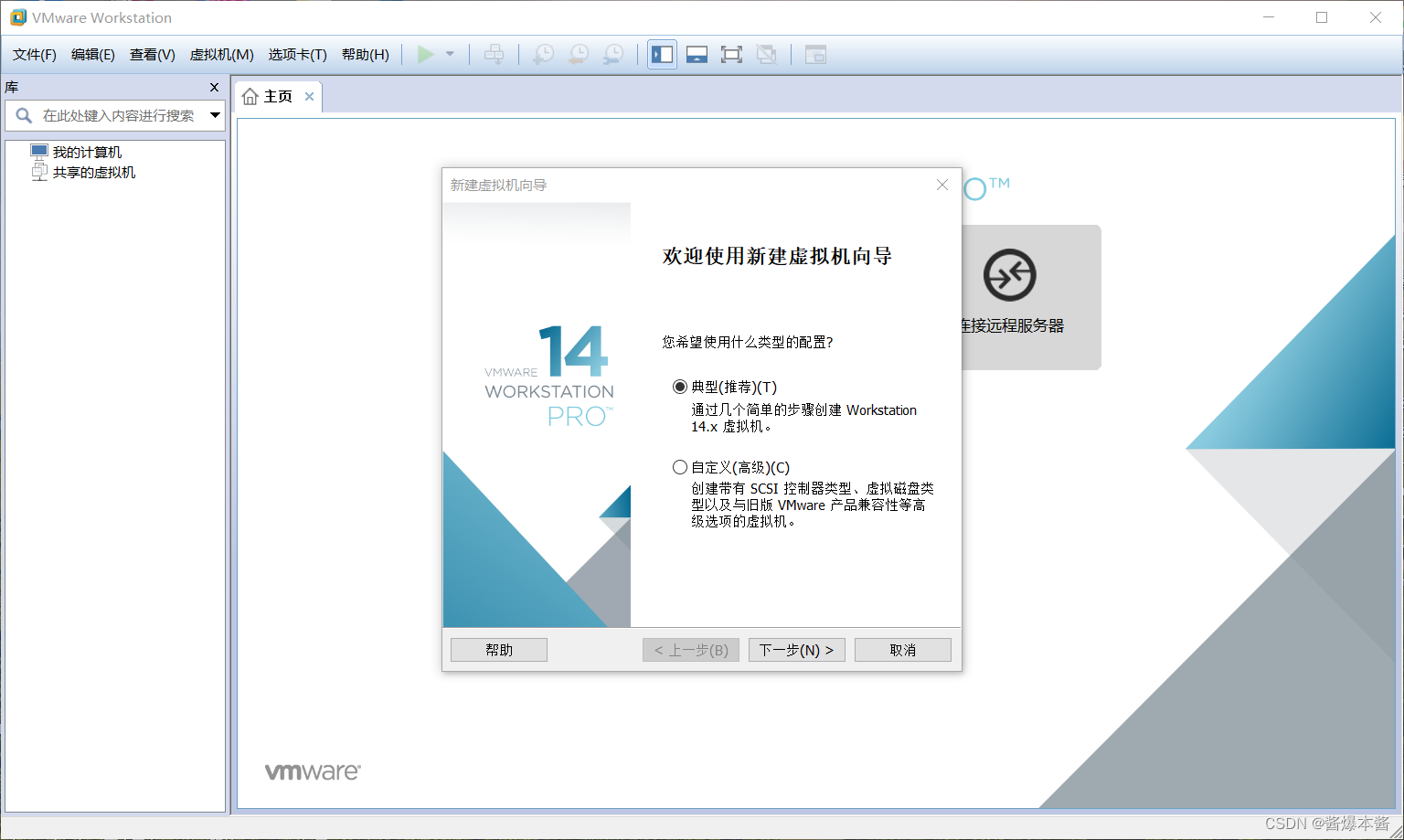Screen dimensions: 1404x840
Task: Click the 连接远程服务器 tile icon
Action: (x=1009, y=274)
